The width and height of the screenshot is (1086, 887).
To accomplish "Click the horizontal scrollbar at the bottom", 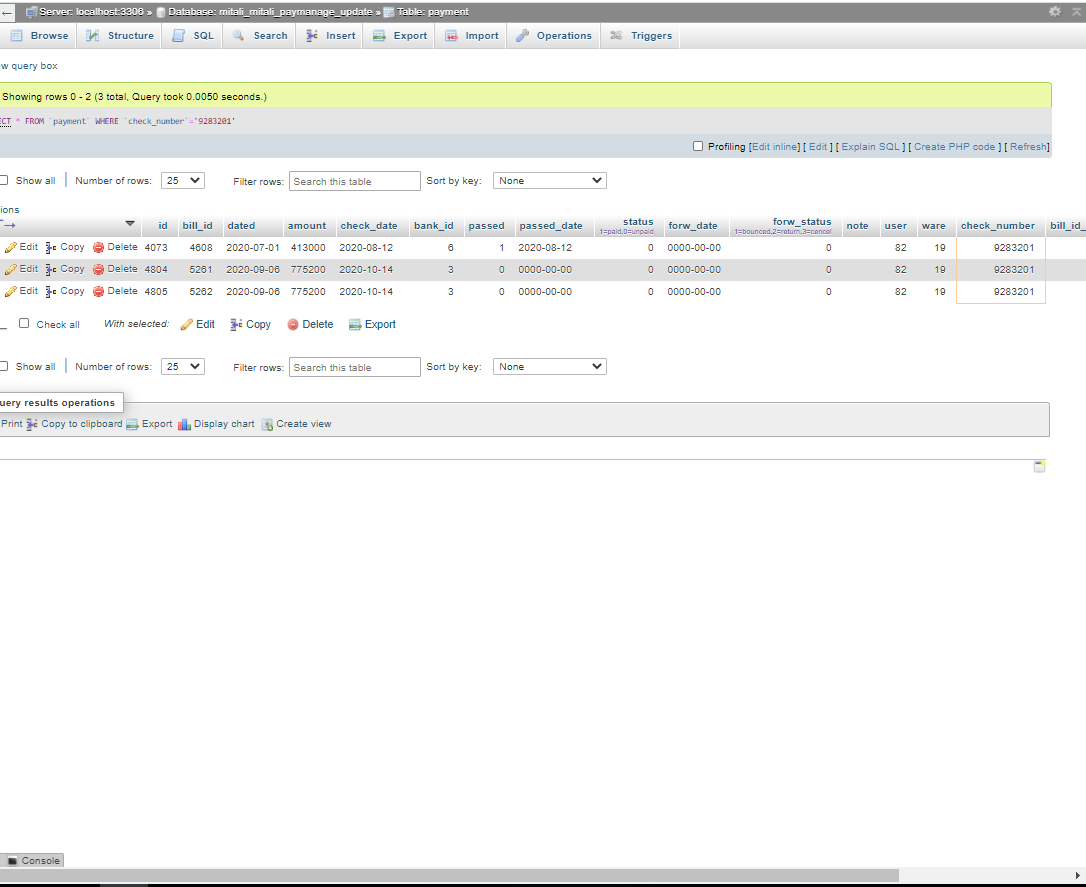I will click(500, 875).
